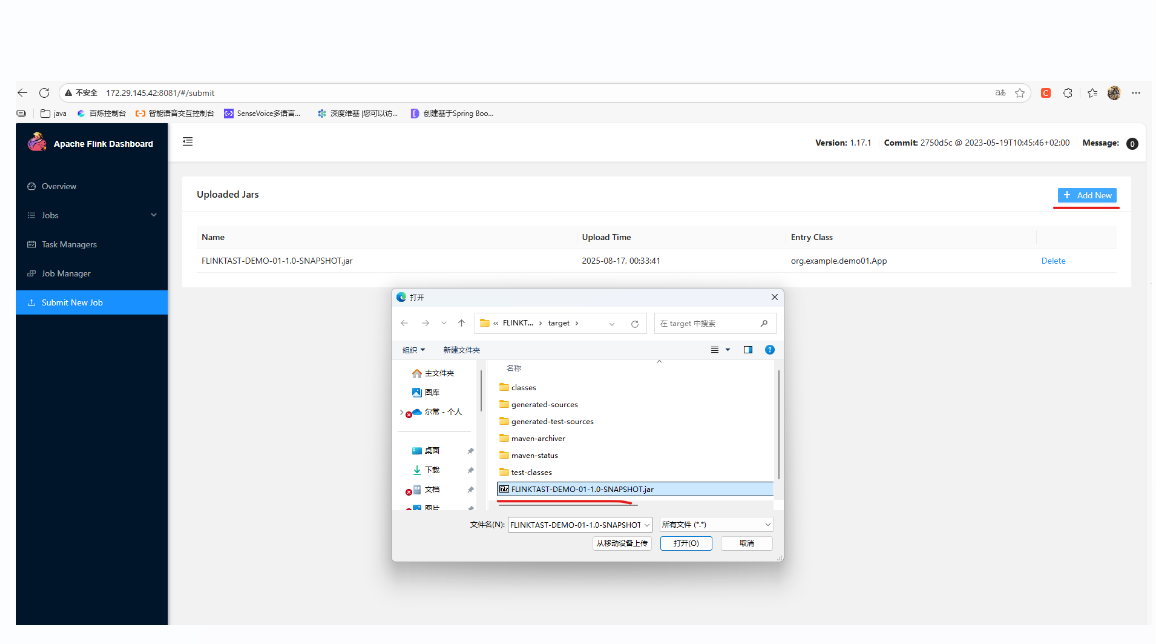Go forward in file dialog

[x=425, y=323]
